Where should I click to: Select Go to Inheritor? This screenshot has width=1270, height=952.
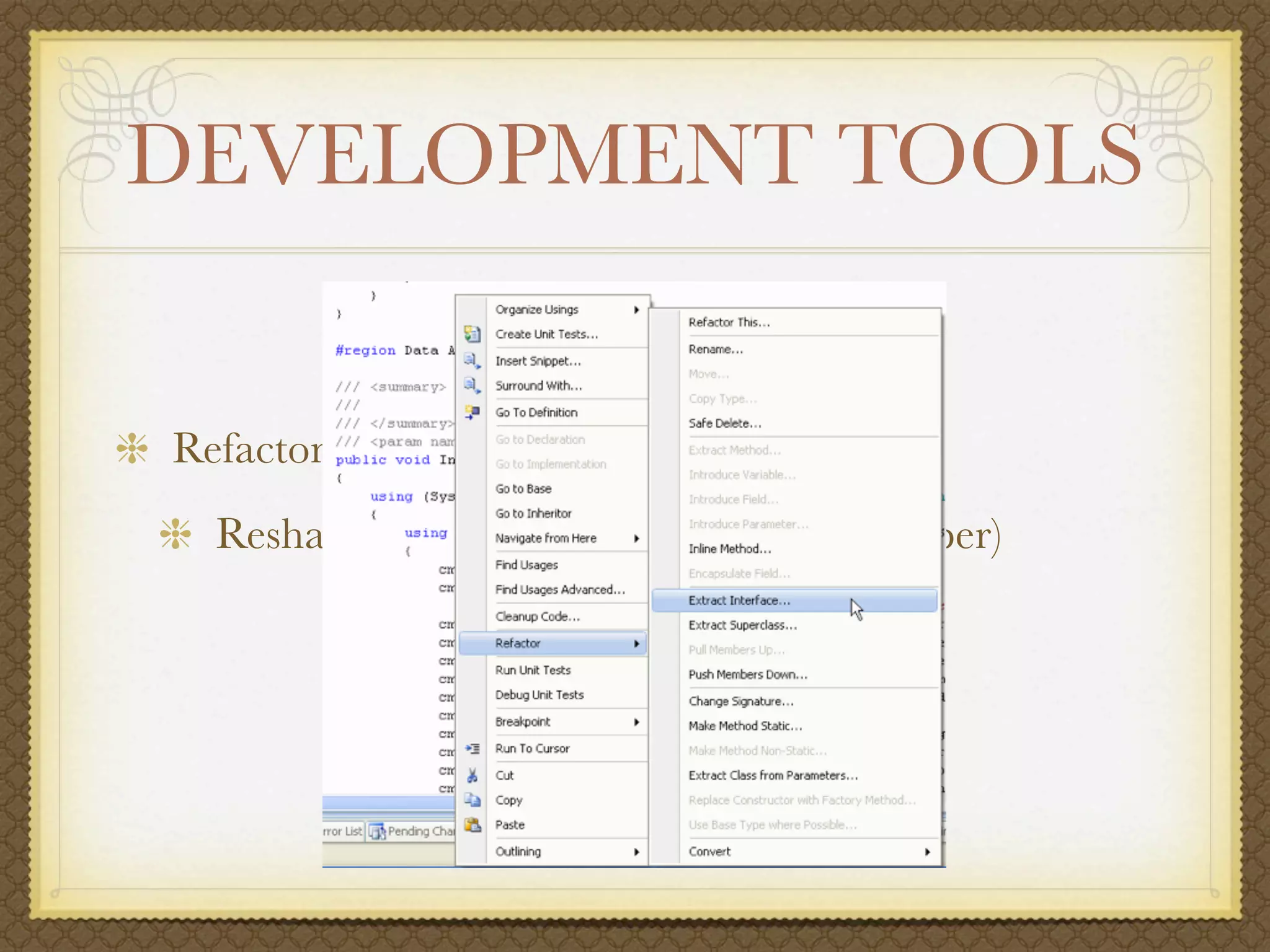553,513
